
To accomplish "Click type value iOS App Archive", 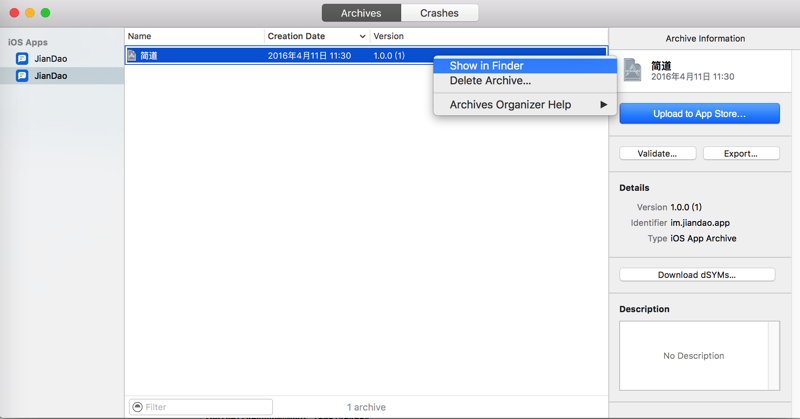I will (703, 238).
